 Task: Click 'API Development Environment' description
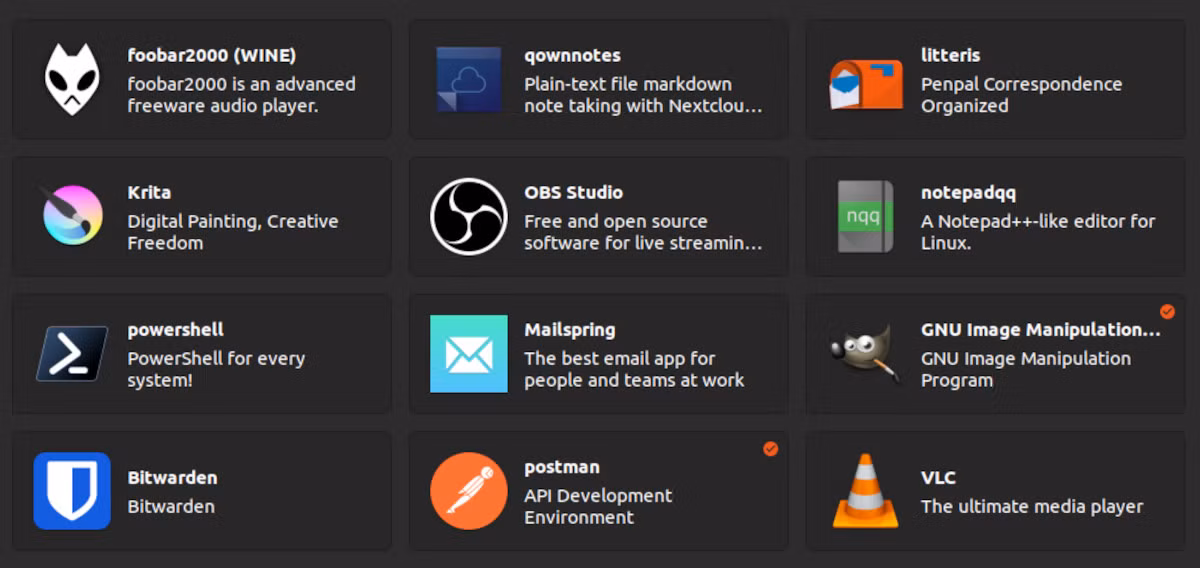click(x=598, y=506)
